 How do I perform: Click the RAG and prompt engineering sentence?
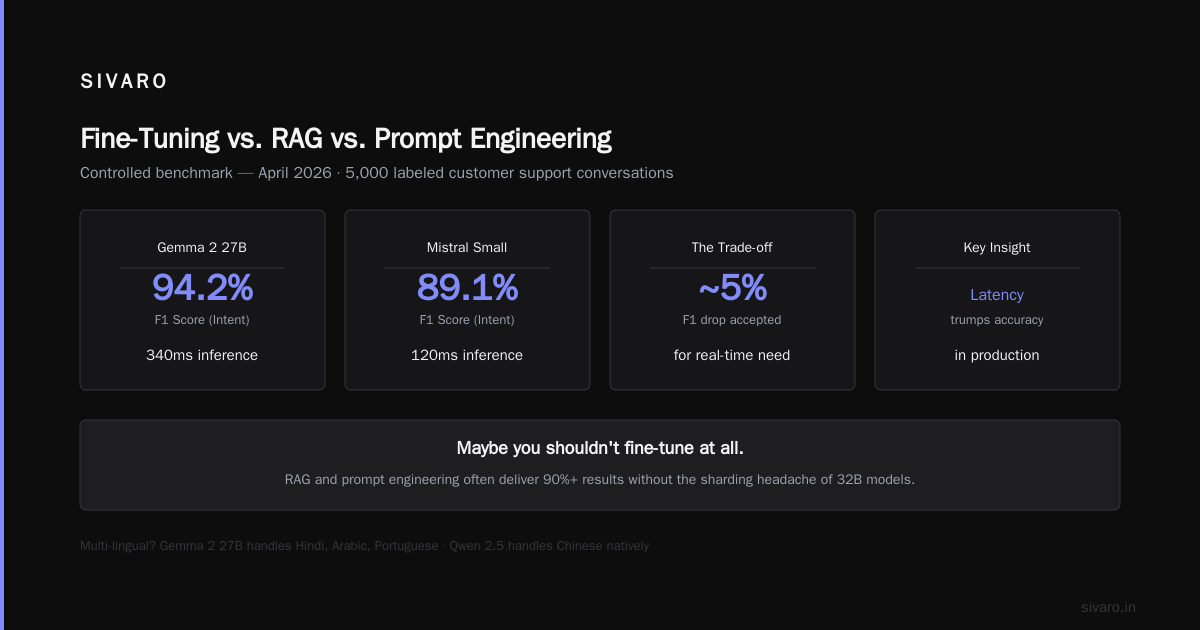click(600, 479)
